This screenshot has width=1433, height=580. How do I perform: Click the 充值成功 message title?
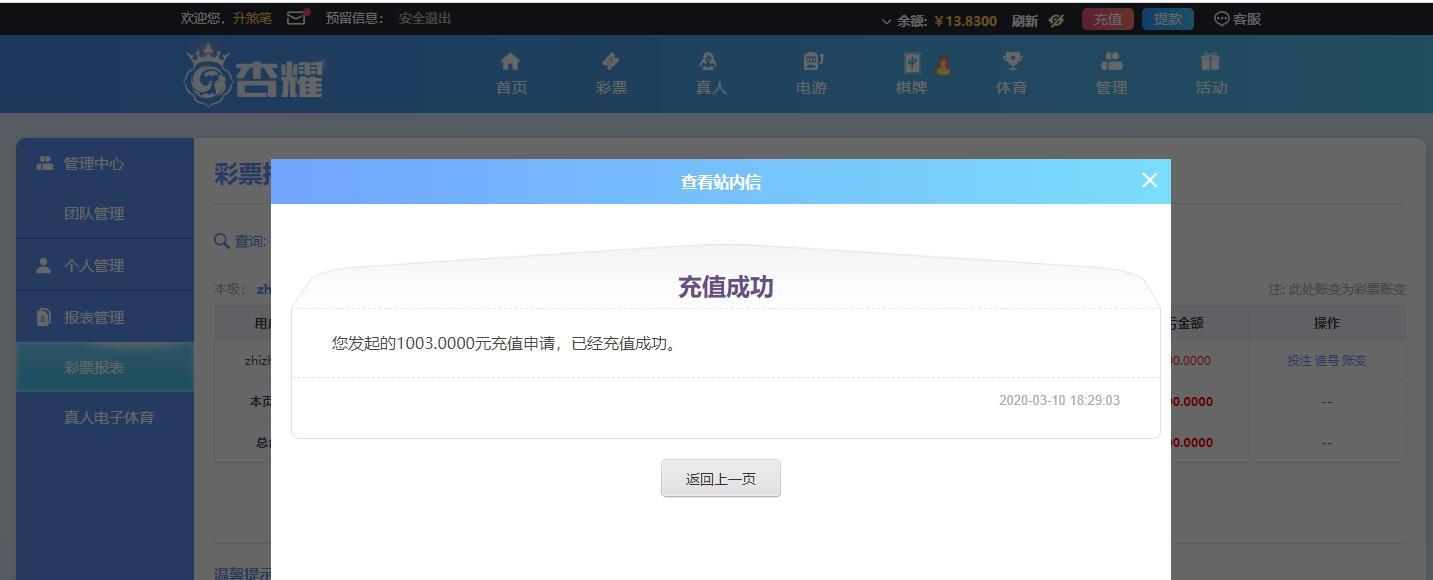pos(726,287)
